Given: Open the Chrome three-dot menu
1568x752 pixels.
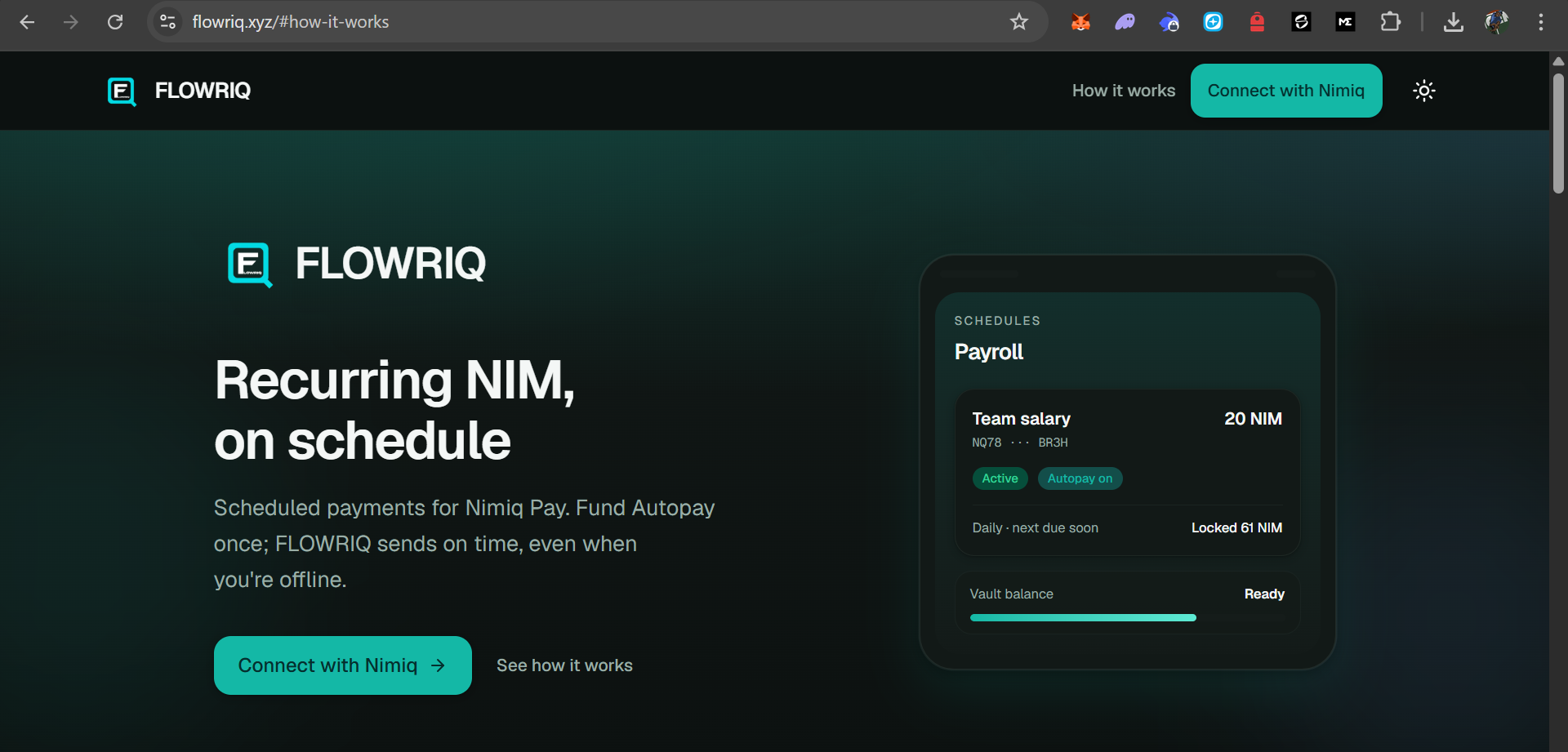Looking at the screenshot, I should coord(1541,22).
